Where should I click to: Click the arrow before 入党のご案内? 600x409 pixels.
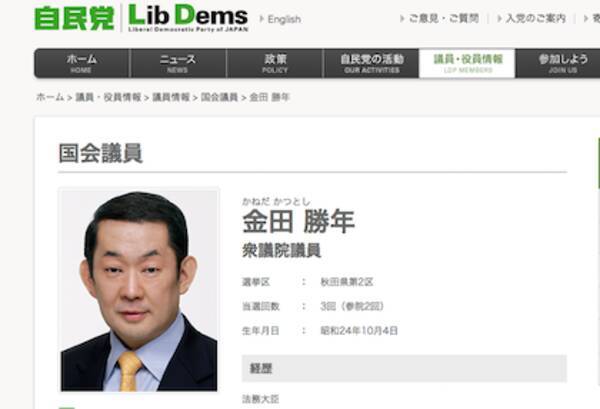pos(499,18)
